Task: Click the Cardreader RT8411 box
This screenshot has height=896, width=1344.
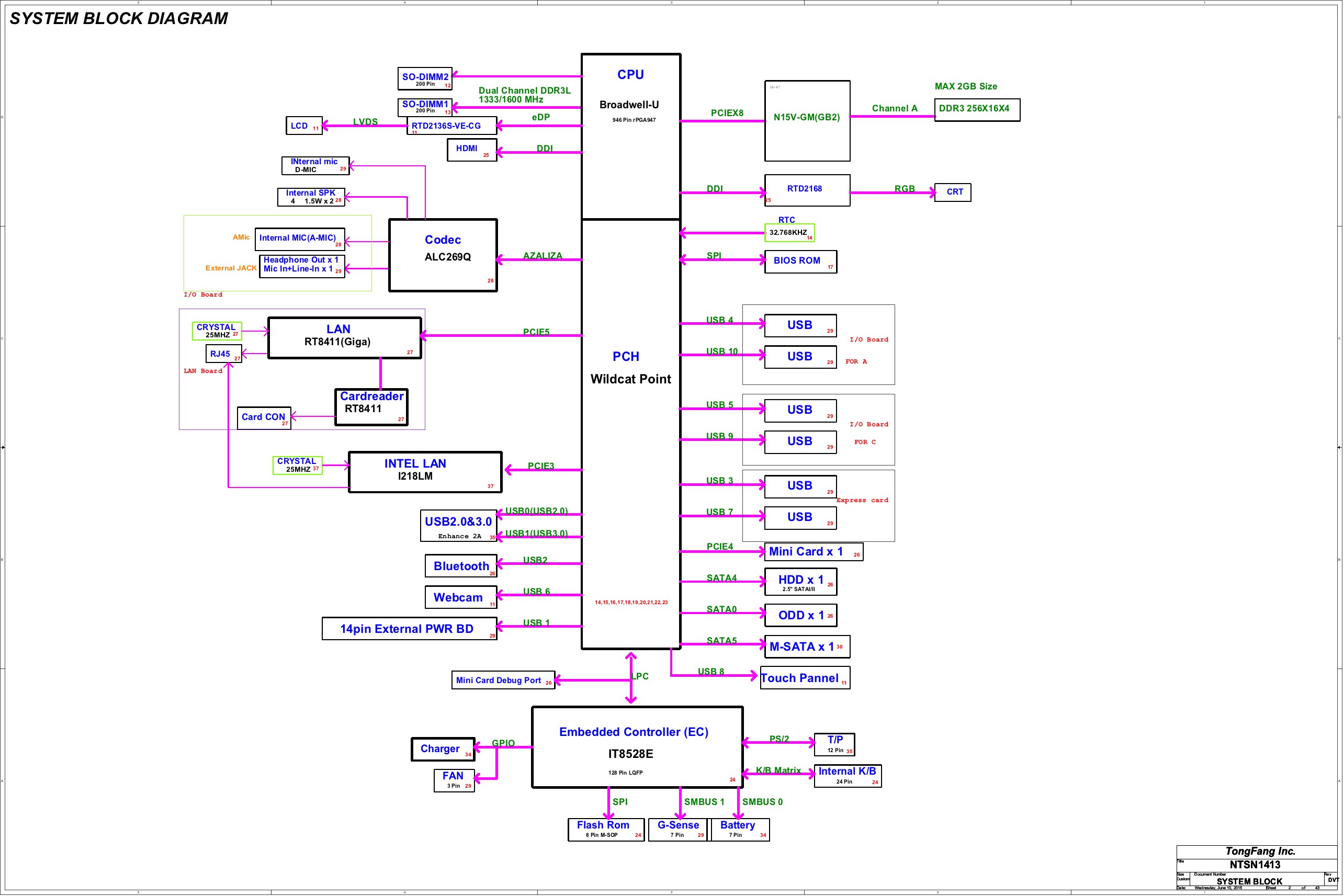Action: pyautogui.click(x=371, y=407)
